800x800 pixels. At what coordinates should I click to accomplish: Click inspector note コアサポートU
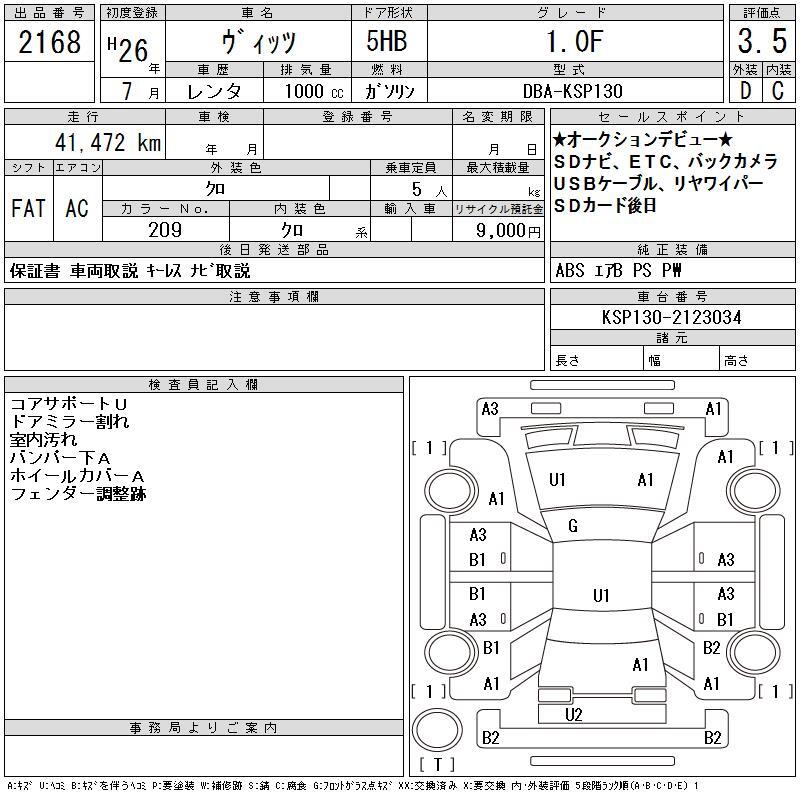68,404
